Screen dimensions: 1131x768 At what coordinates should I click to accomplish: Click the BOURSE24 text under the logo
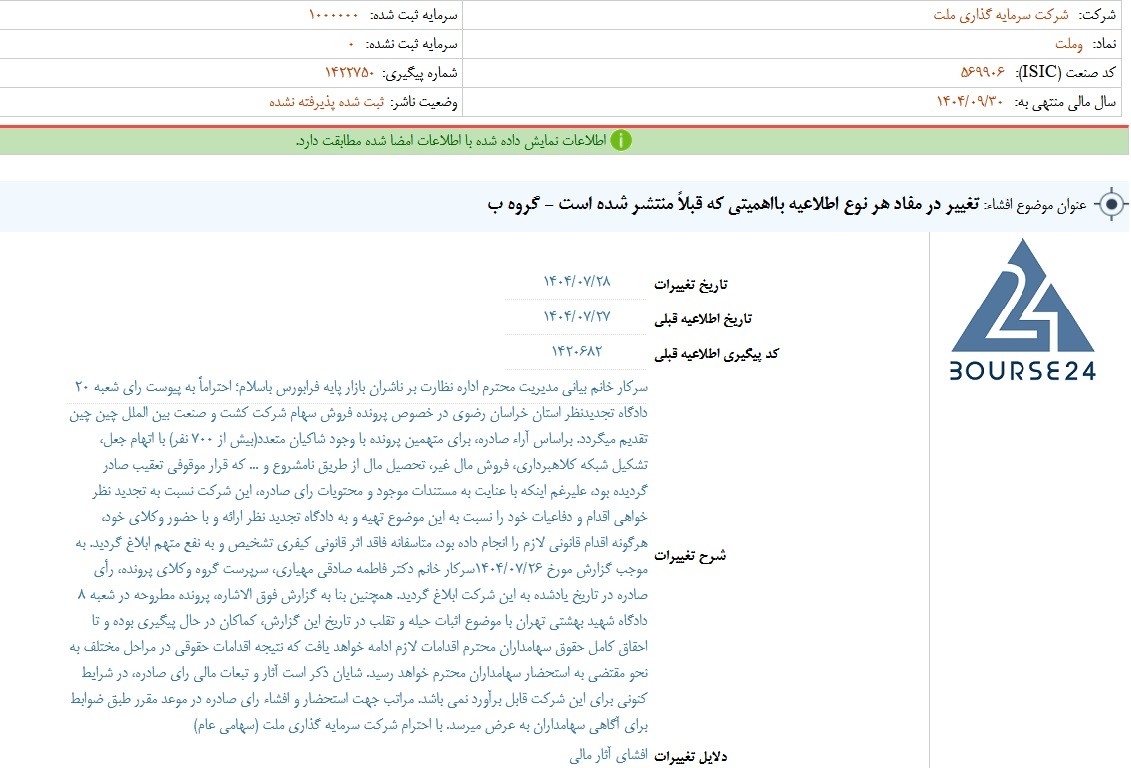(x=1022, y=371)
